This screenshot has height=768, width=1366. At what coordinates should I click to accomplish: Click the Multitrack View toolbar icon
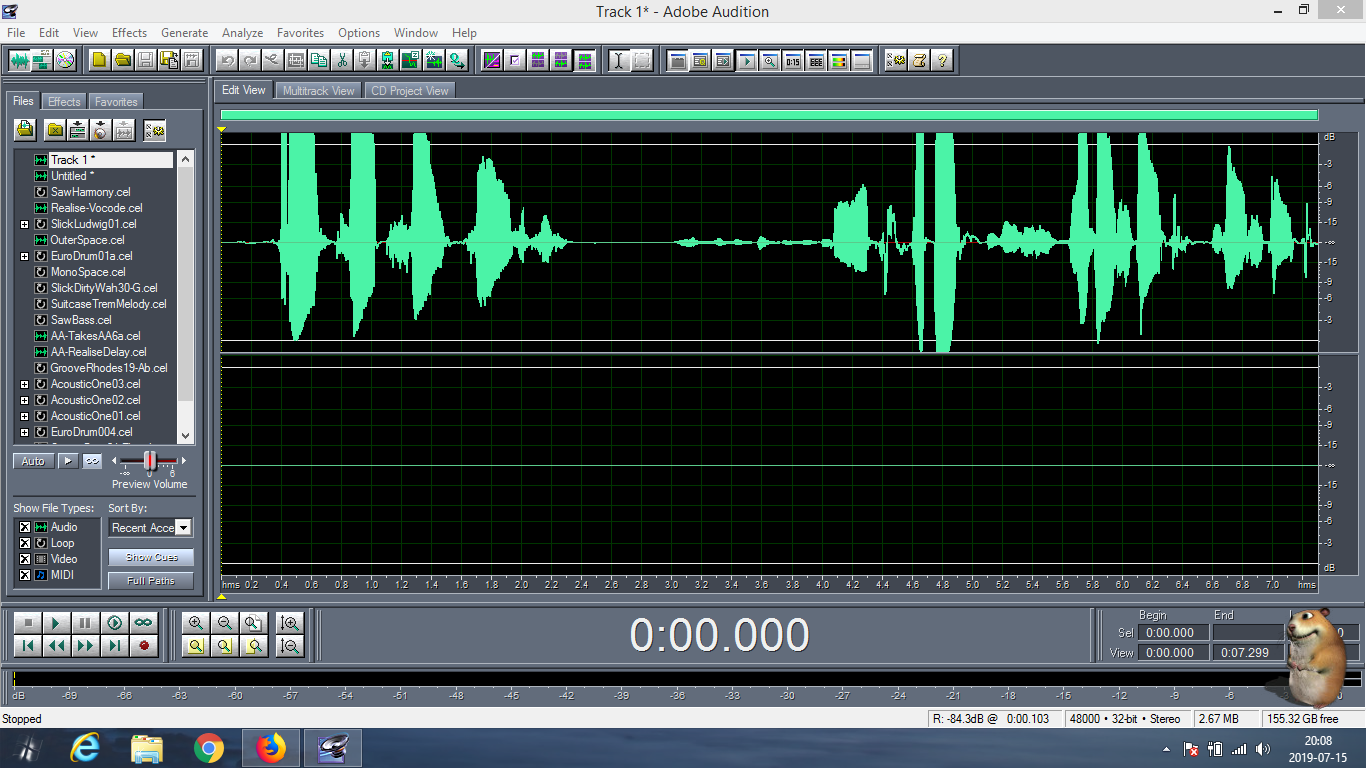pyautogui.click(x=42, y=60)
